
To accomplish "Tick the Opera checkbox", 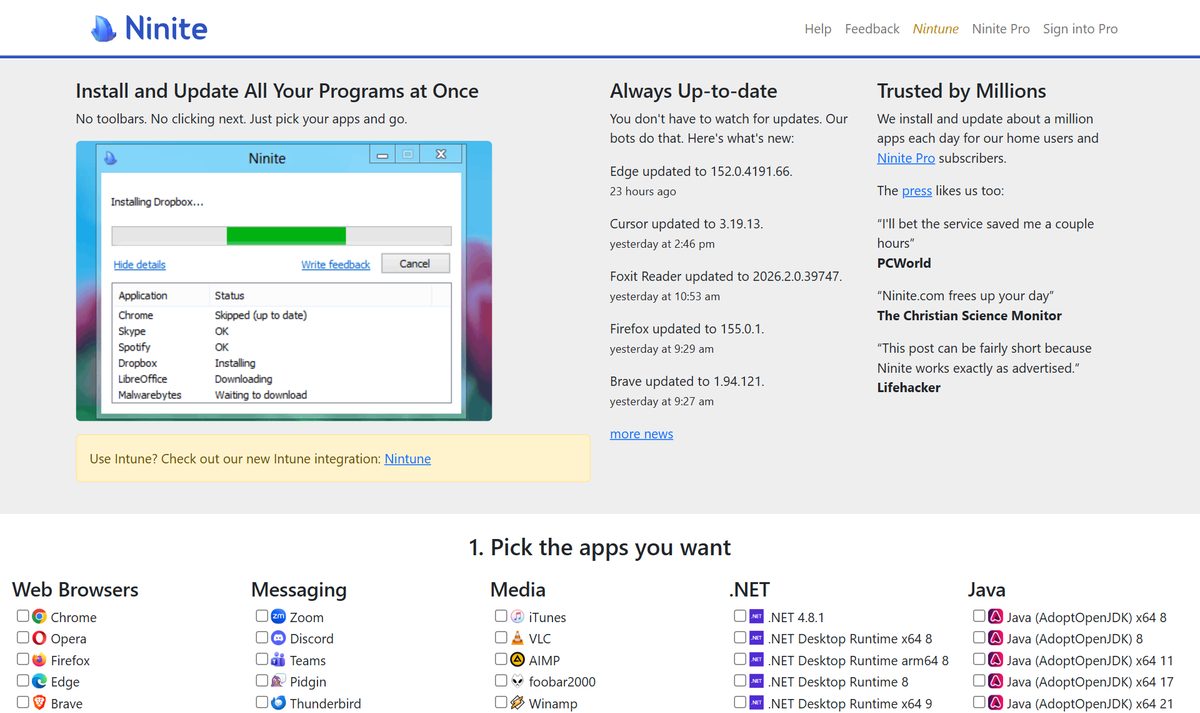I will pos(22,637).
